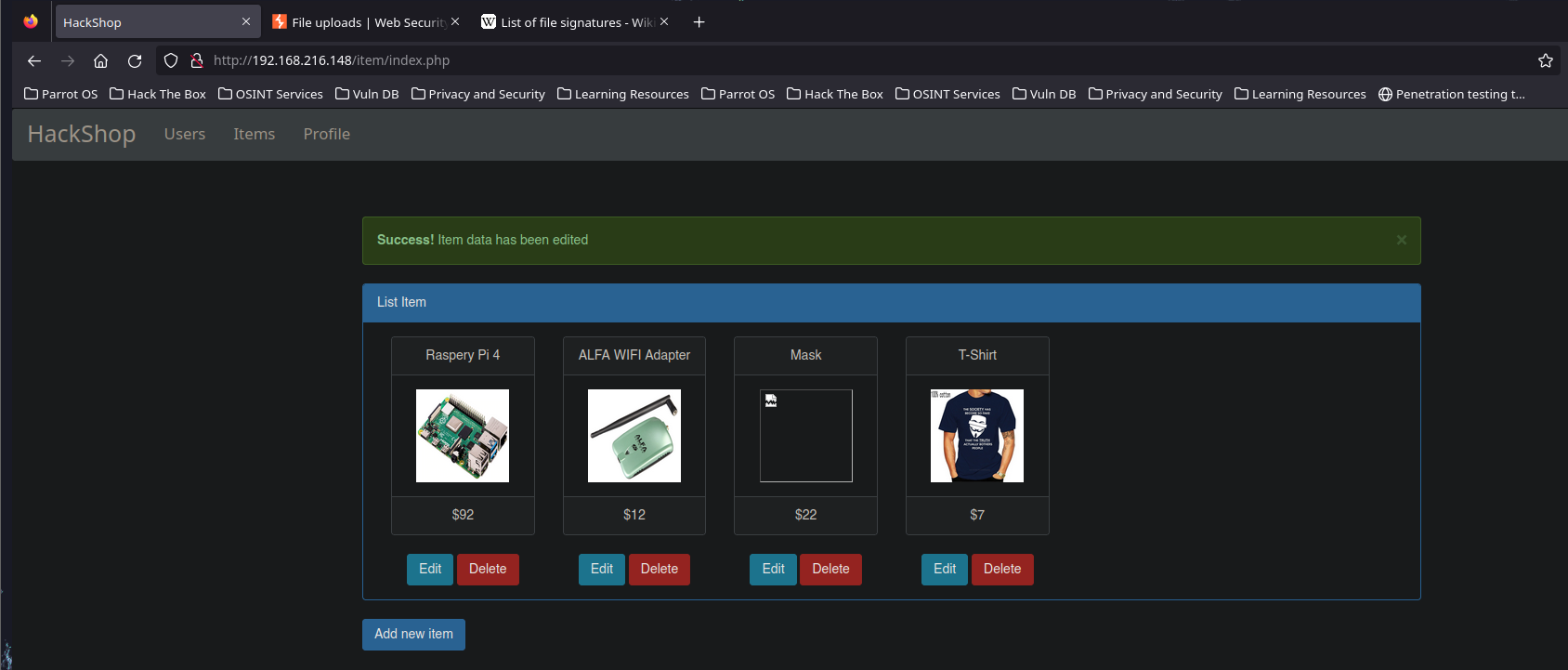This screenshot has width=1568, height=670.
Task: Switch to File uploads Web Security tab
Action: 368,22
